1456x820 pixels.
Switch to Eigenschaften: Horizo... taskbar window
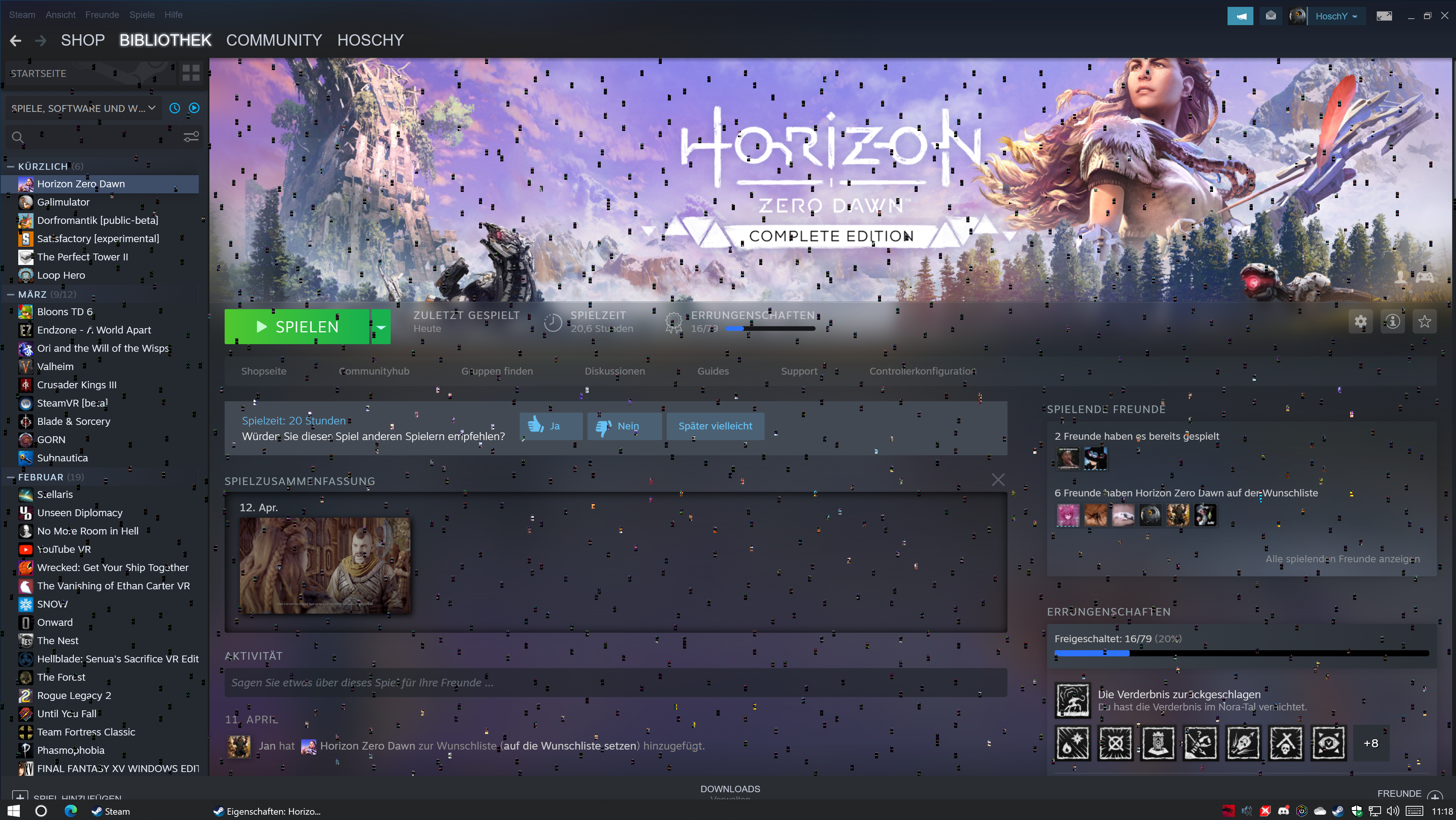(267, 811)
